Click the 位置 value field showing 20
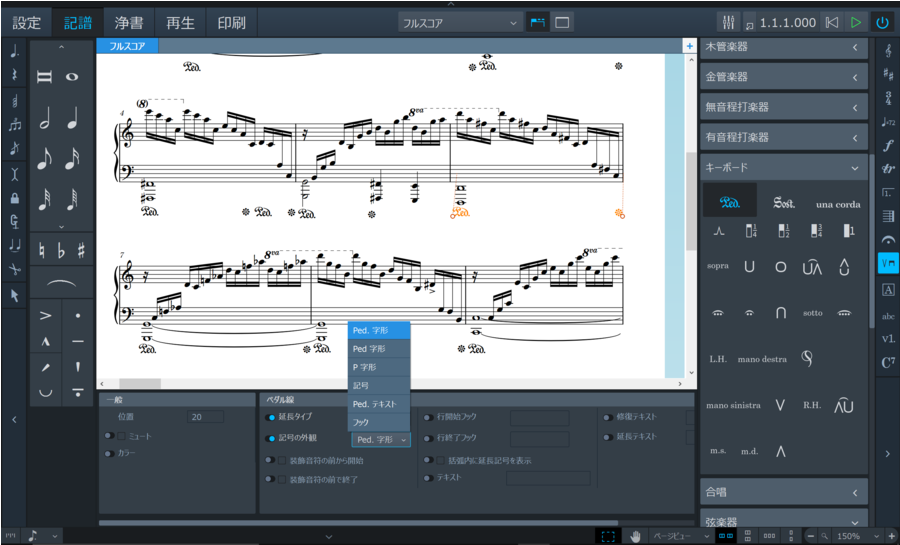Viewport: 900px width, 545px height. pyautogui.click(x=205, y=417)
